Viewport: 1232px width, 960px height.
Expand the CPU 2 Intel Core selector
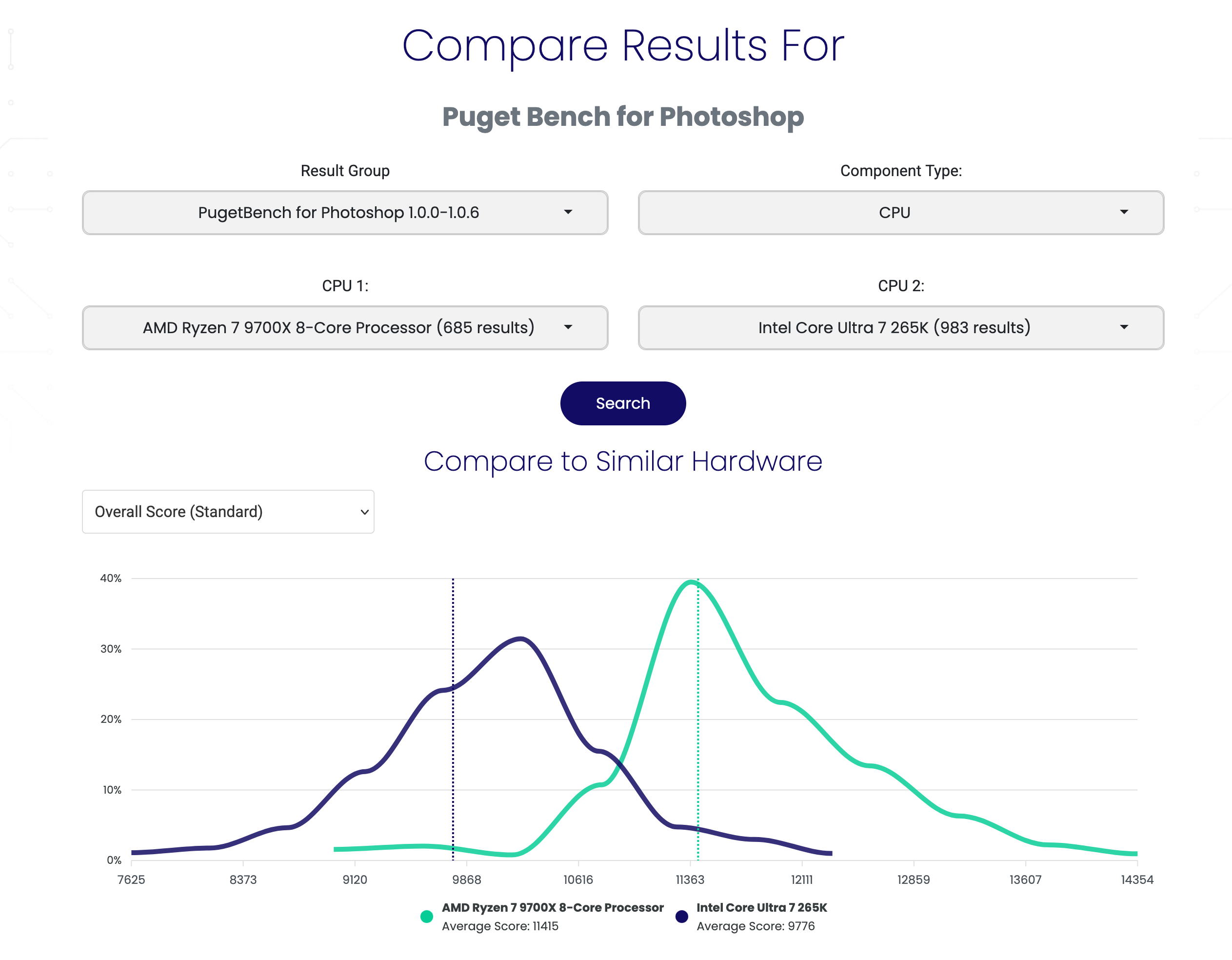point(894,328)
